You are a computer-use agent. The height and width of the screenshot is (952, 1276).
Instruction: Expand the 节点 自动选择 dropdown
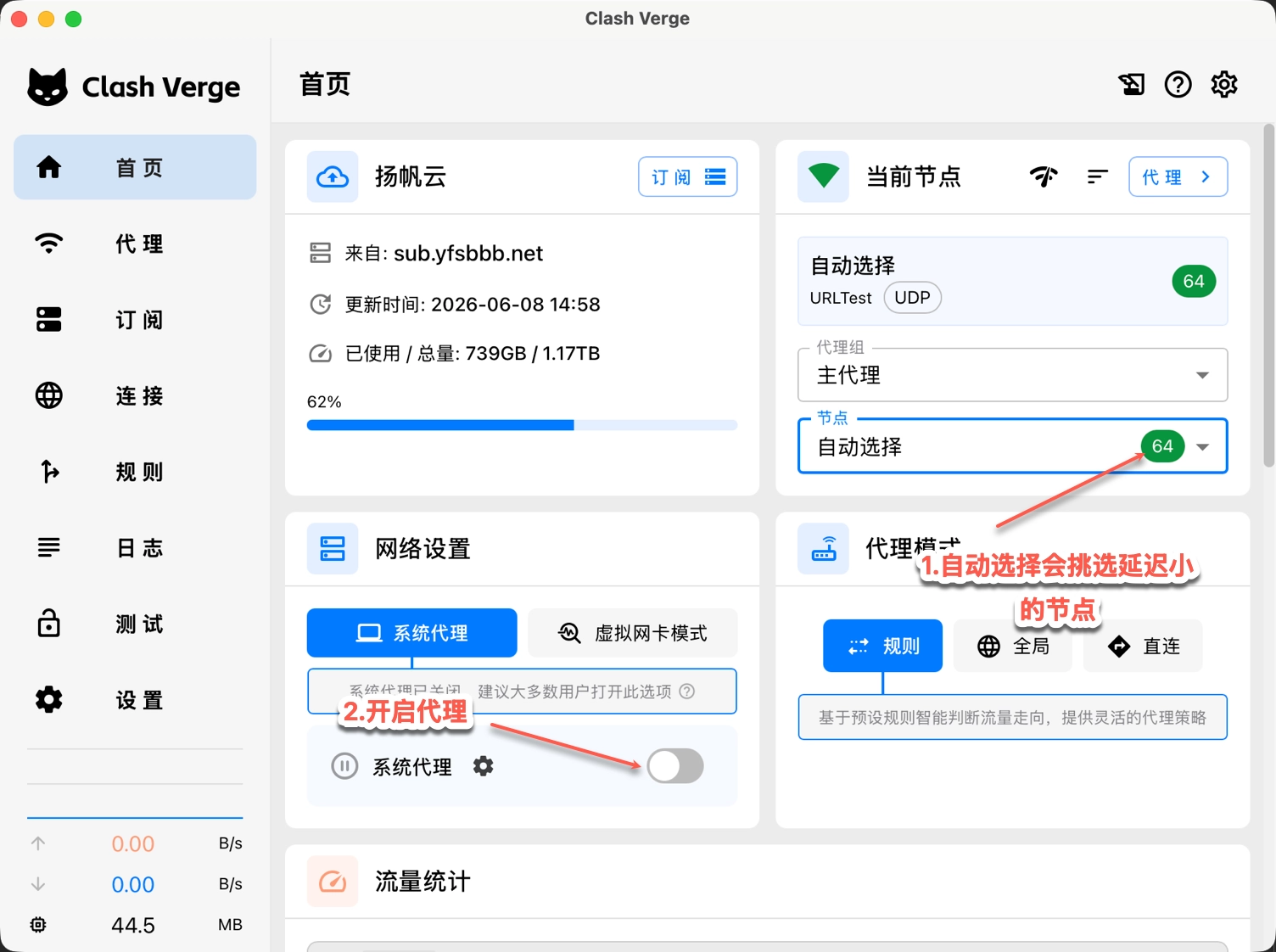coord(1012,446)
